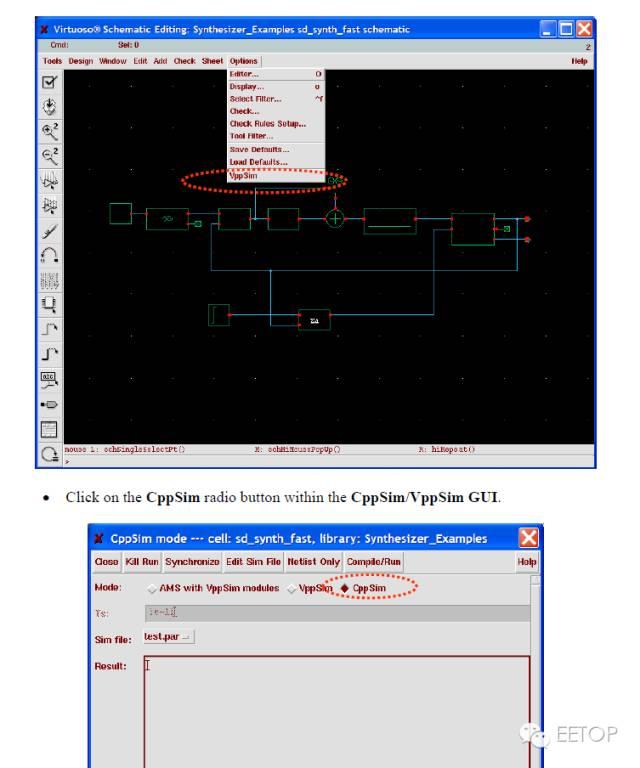Click the CppSim window vertical scrollbar
The width and height of the screenshot is (640, 768).
tap(535, 671)
